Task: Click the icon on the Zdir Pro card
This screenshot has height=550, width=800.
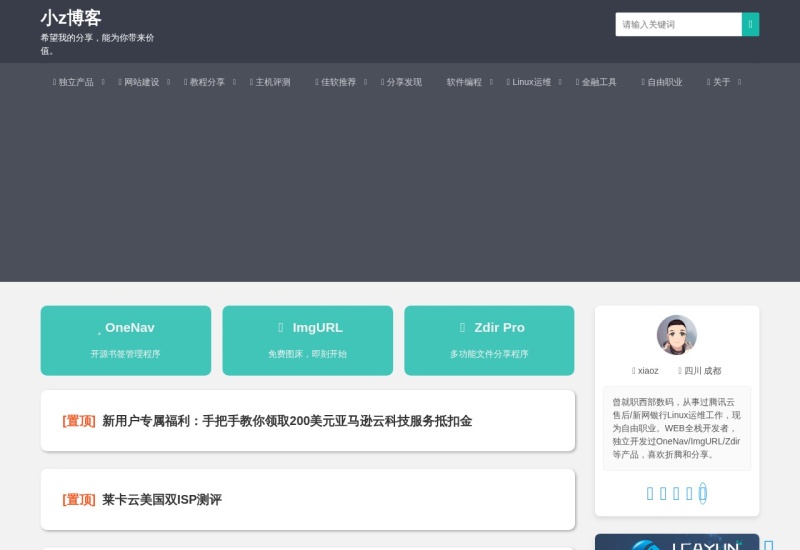Action: pos(462,328)
